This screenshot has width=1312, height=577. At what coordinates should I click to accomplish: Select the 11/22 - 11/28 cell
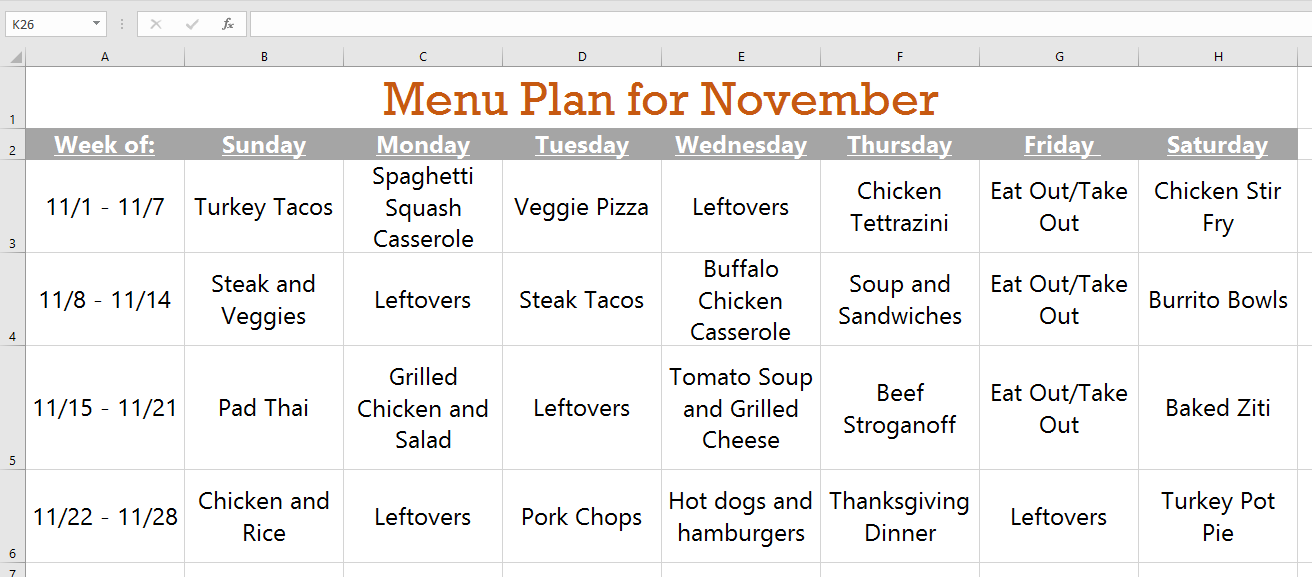[x=104, y=516]
